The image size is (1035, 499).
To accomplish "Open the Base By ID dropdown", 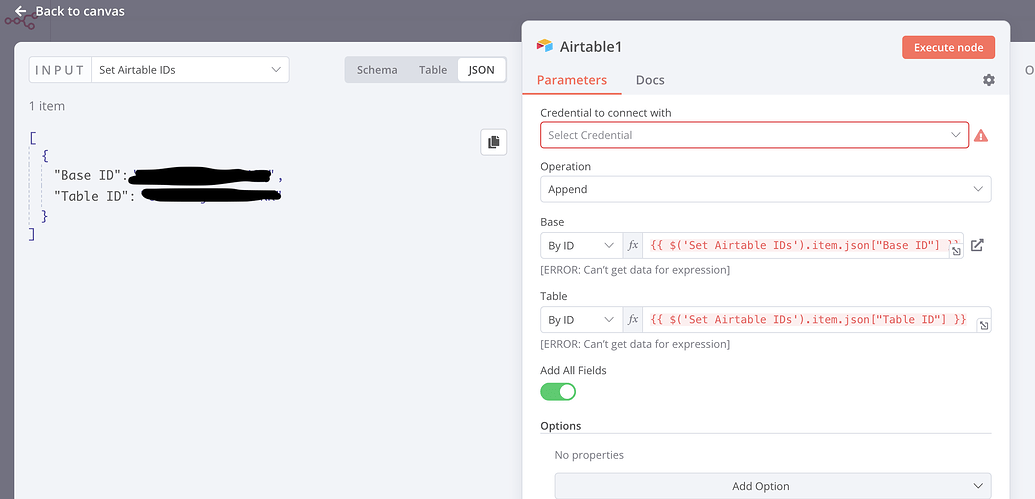I will [581, 245].
